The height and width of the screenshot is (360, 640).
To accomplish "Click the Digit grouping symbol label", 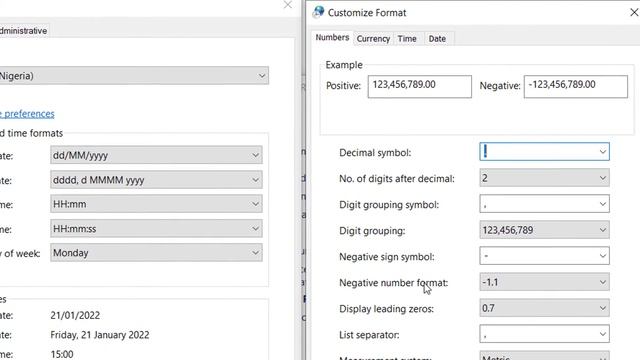I will (x=389, y=205).
